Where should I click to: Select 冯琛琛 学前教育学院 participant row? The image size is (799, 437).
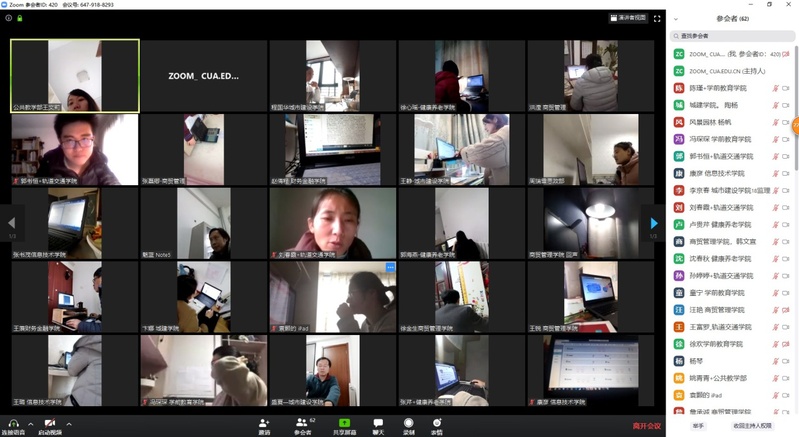(731, 139)
